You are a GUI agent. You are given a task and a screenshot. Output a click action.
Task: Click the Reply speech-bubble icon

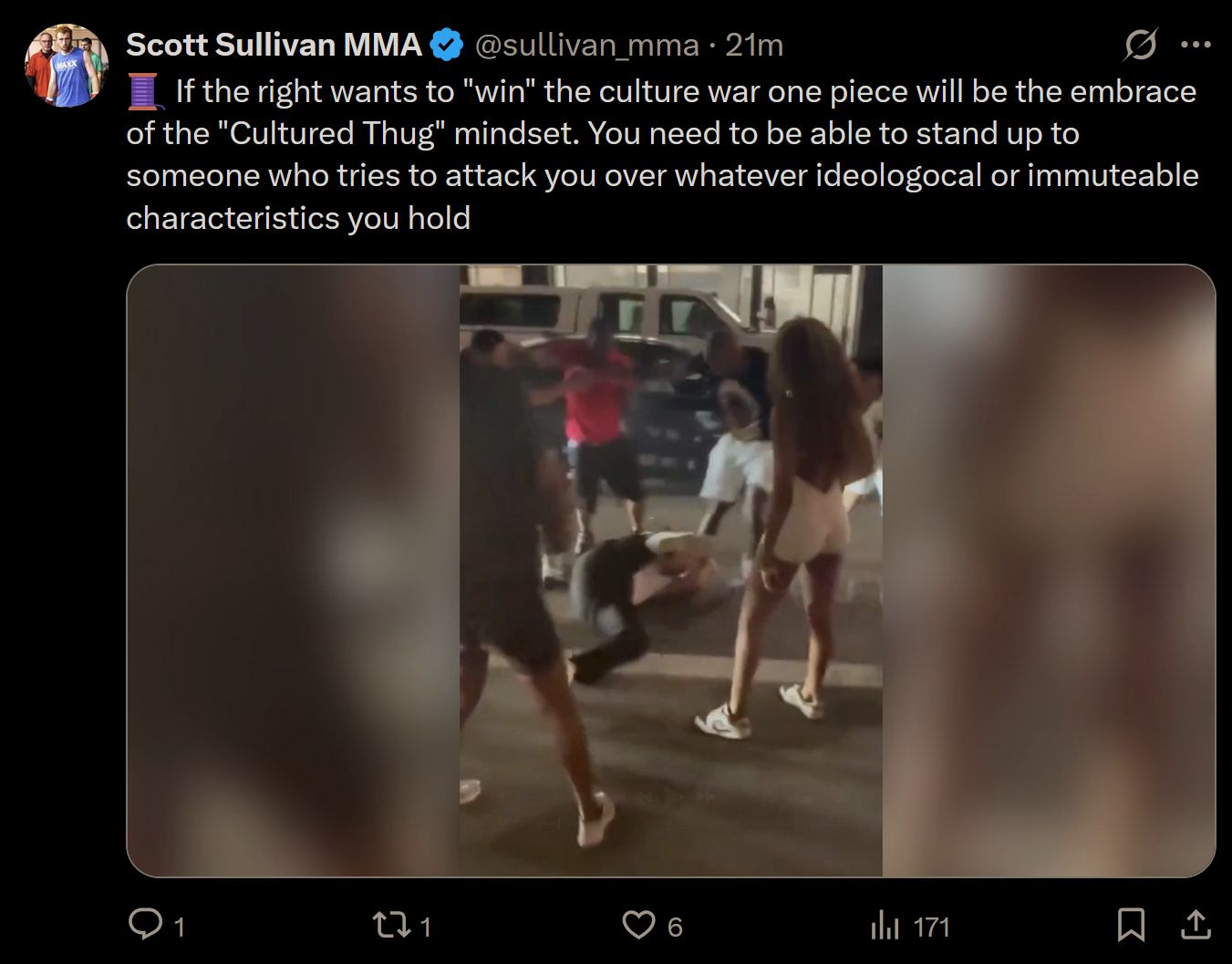[145, 926]
